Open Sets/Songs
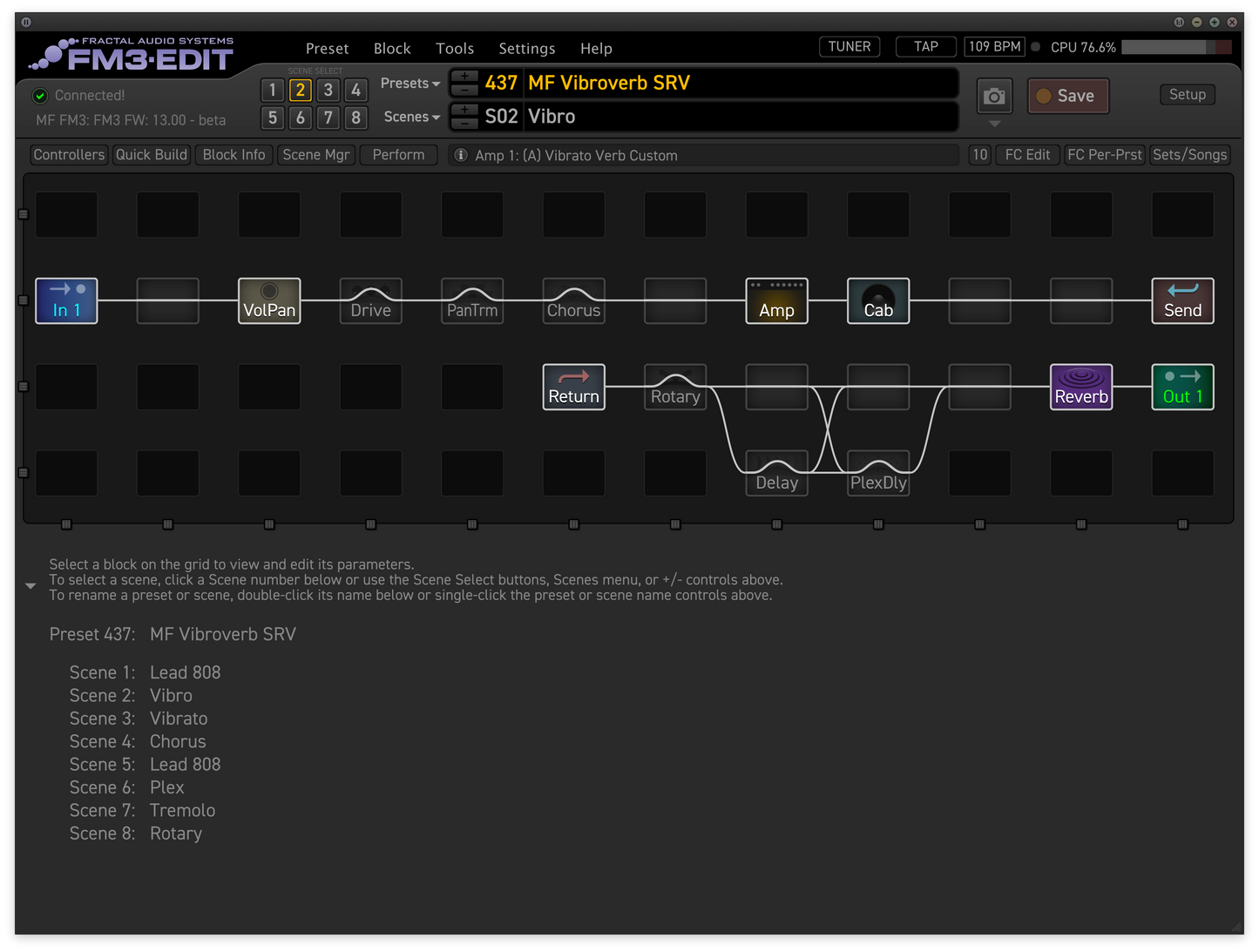The image size is (1259, 952). [1189, 155]
